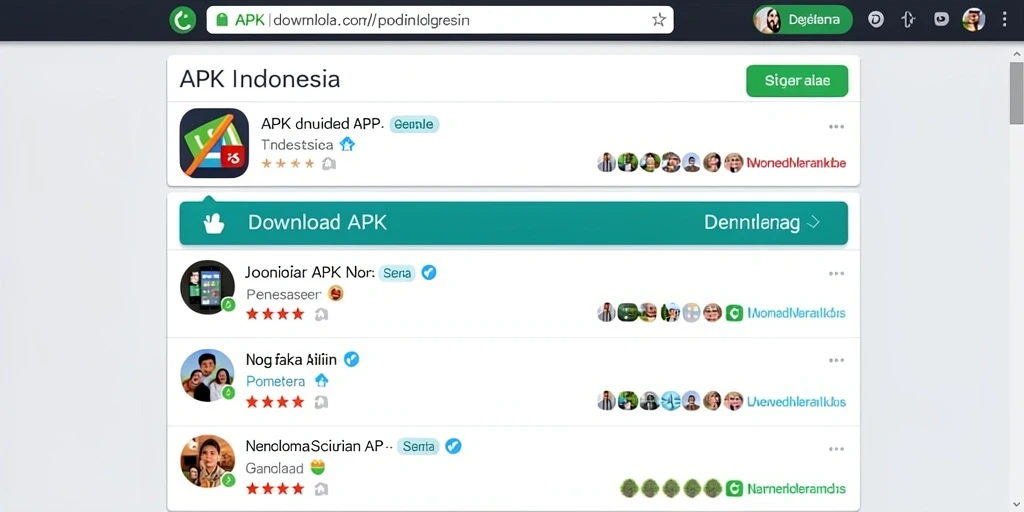Open the Nog faka Ailiin app avatar

tap(208, 376)
